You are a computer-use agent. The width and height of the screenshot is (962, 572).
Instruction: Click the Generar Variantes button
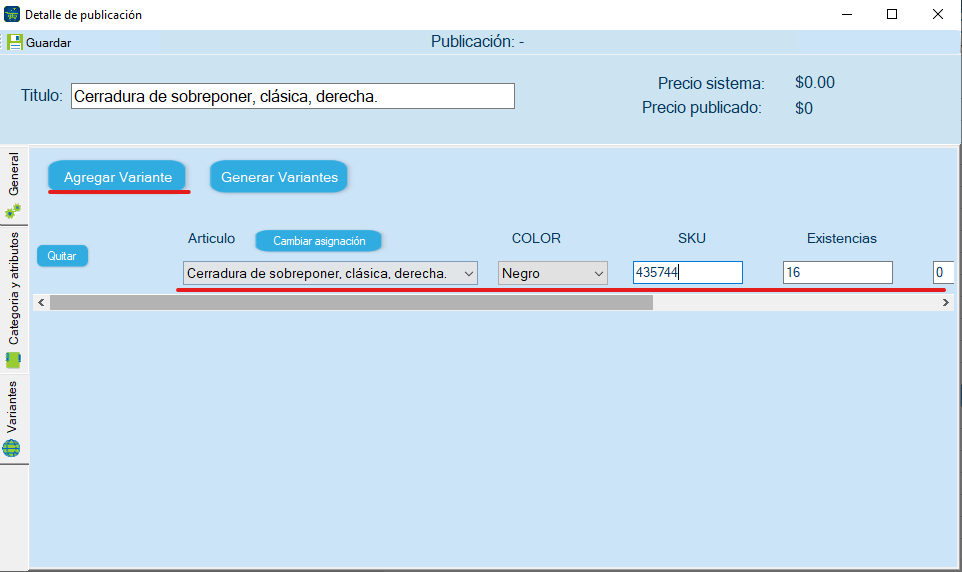tap(279, 177)
